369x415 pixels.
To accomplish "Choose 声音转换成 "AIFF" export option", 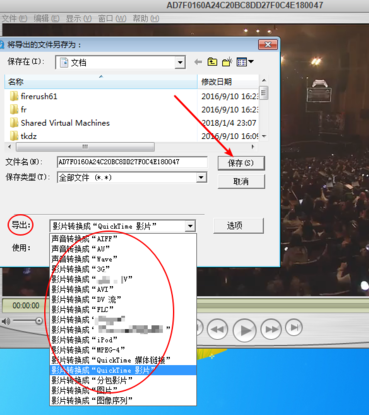I will 123,239.
